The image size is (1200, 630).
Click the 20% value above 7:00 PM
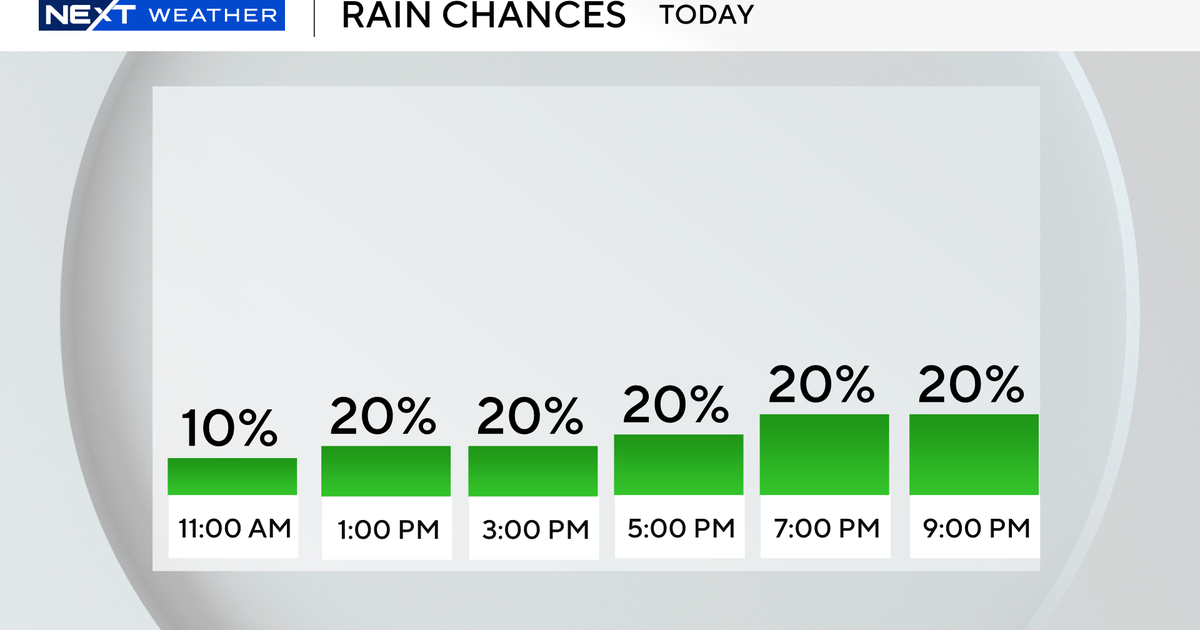pyautogui.click(x=822, y=385)
